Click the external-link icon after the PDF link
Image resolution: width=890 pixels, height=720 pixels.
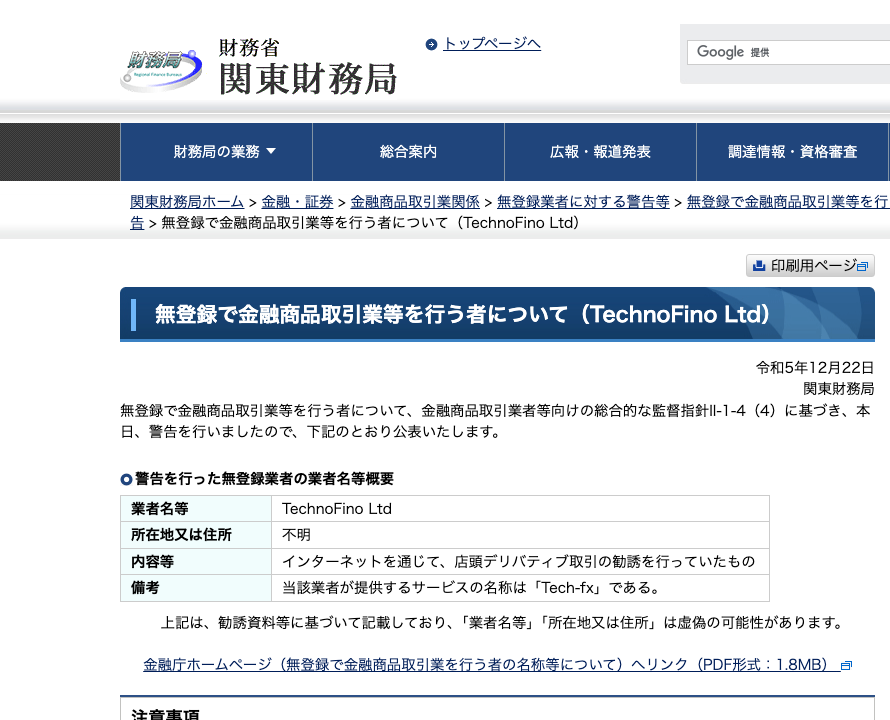(x=846, y=665)
